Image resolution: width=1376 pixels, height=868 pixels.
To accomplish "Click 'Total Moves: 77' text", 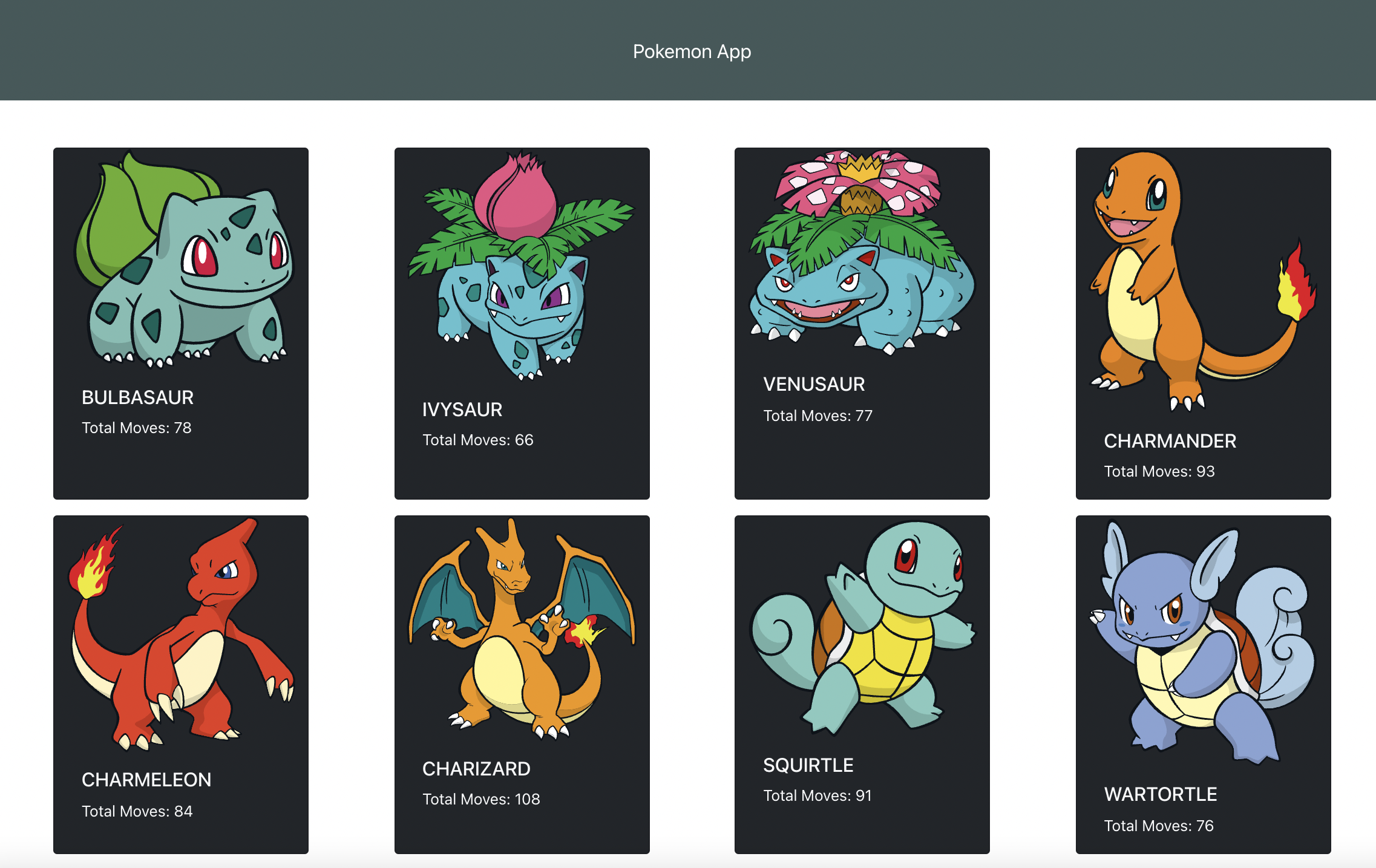I will click(817, 416).
